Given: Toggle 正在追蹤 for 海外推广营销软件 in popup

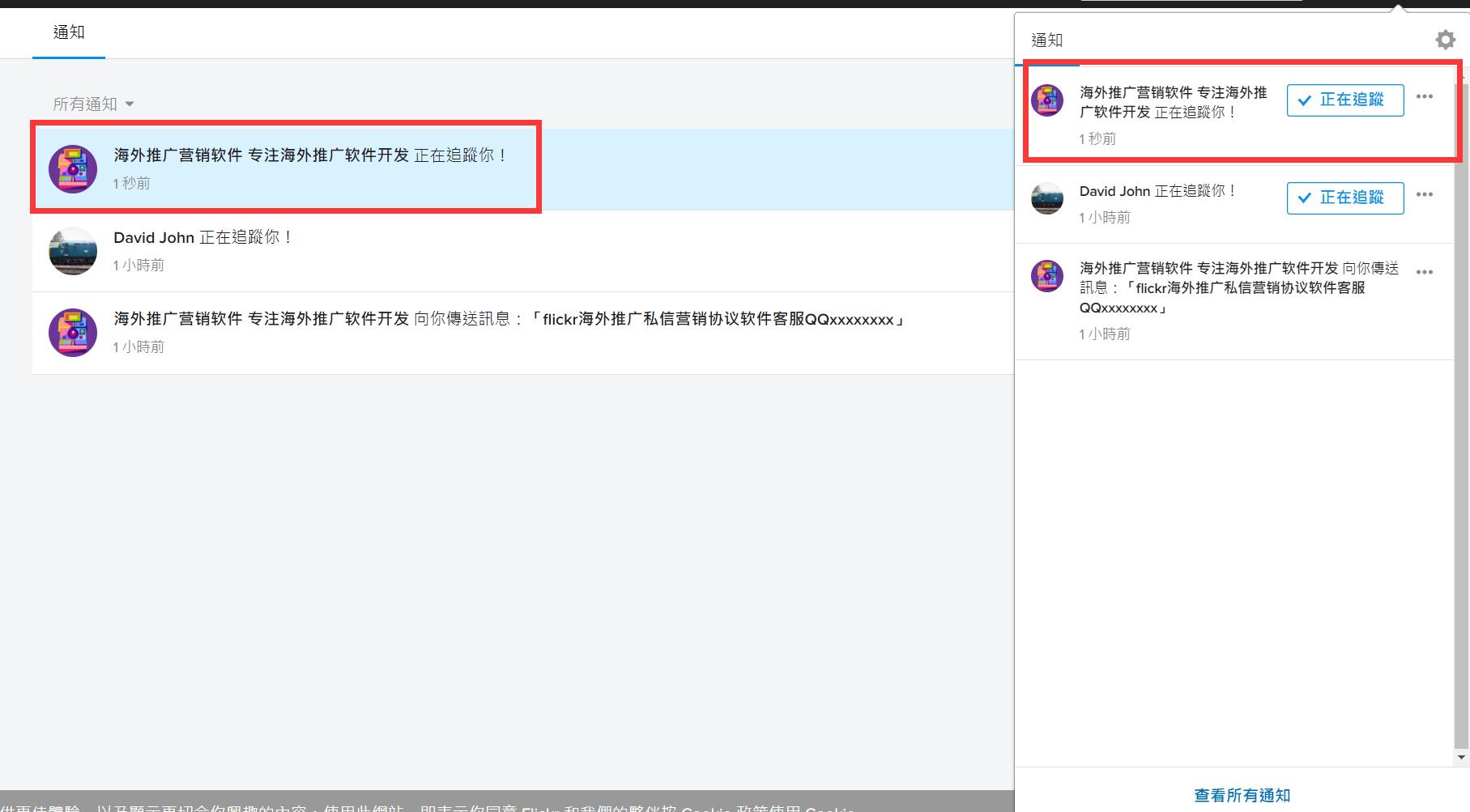Looking at the screenshot, I should (x=1344, y=100).
